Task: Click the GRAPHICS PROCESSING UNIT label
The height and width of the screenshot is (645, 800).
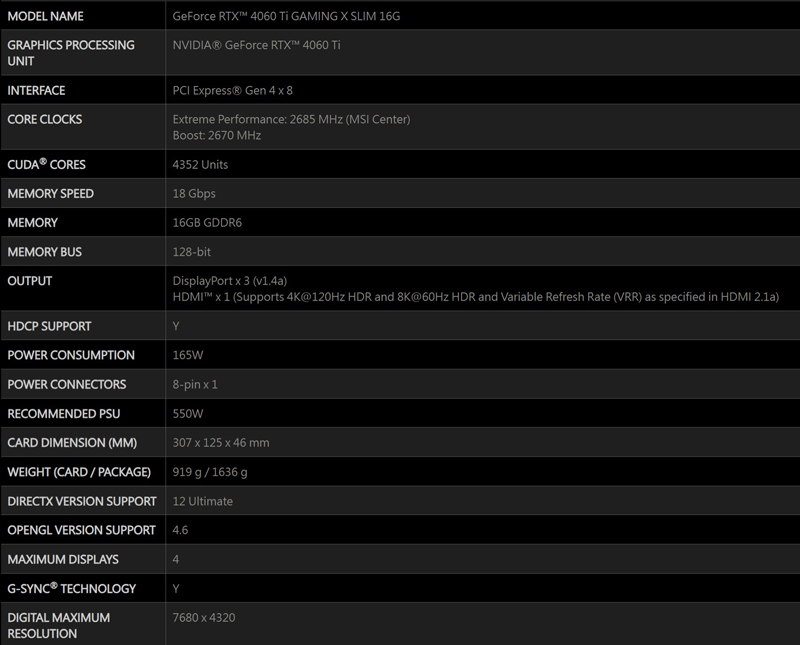Action: pos(71,53)
